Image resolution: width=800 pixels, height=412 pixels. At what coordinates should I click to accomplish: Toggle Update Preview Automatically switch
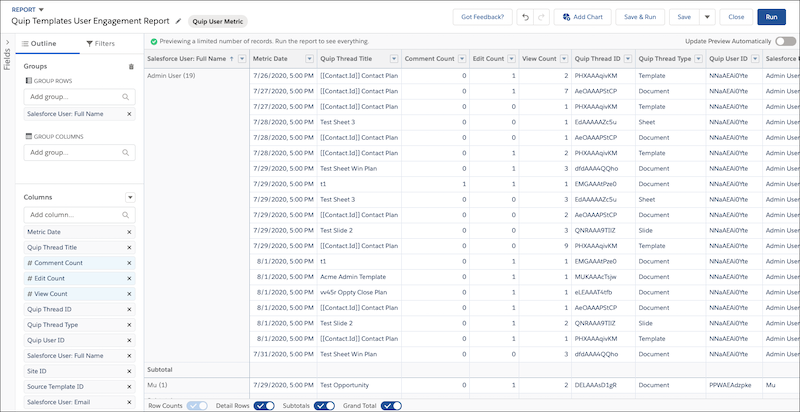click(x=785, y=41)
